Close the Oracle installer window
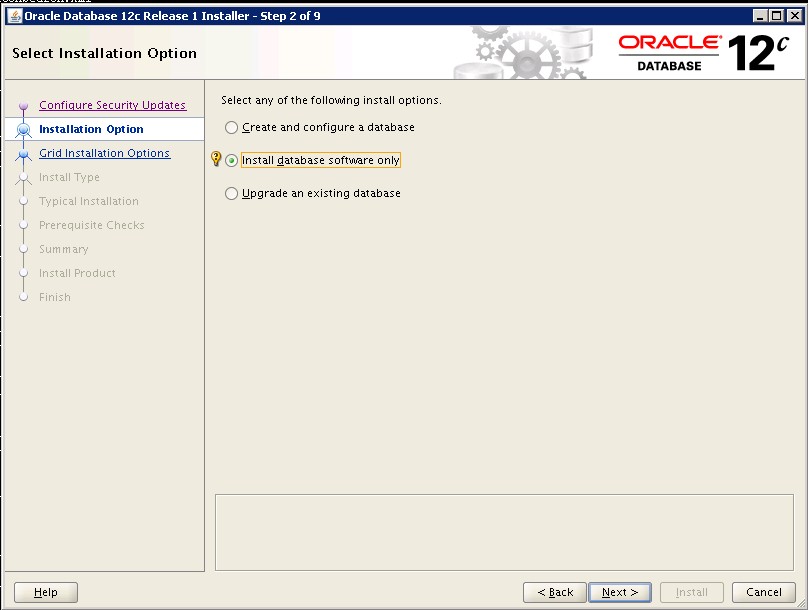Image resolution: width=808 pixels, height=610 pixels. click(794, 16)
